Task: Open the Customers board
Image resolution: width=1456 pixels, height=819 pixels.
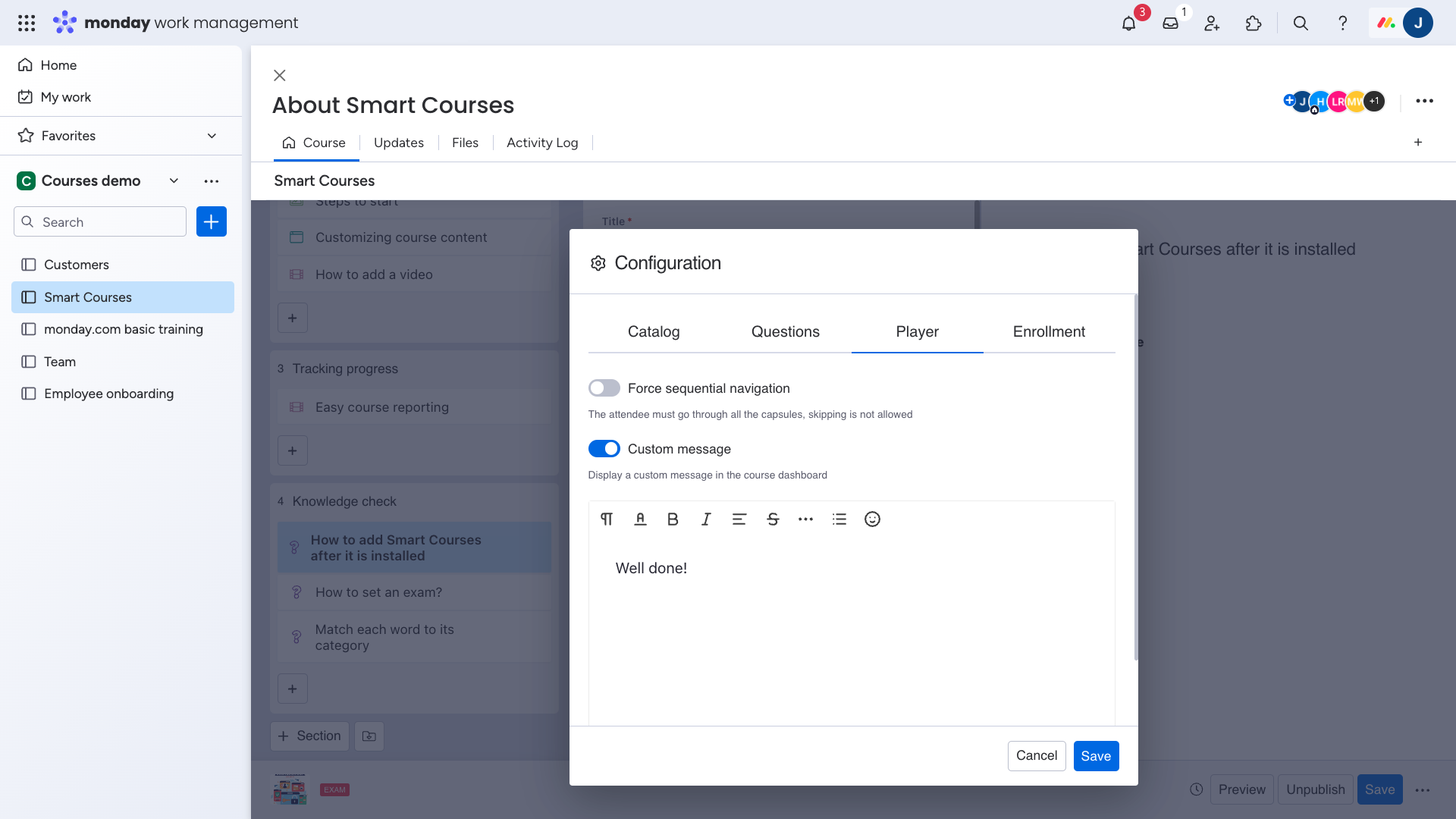Action: coord(123,265)
